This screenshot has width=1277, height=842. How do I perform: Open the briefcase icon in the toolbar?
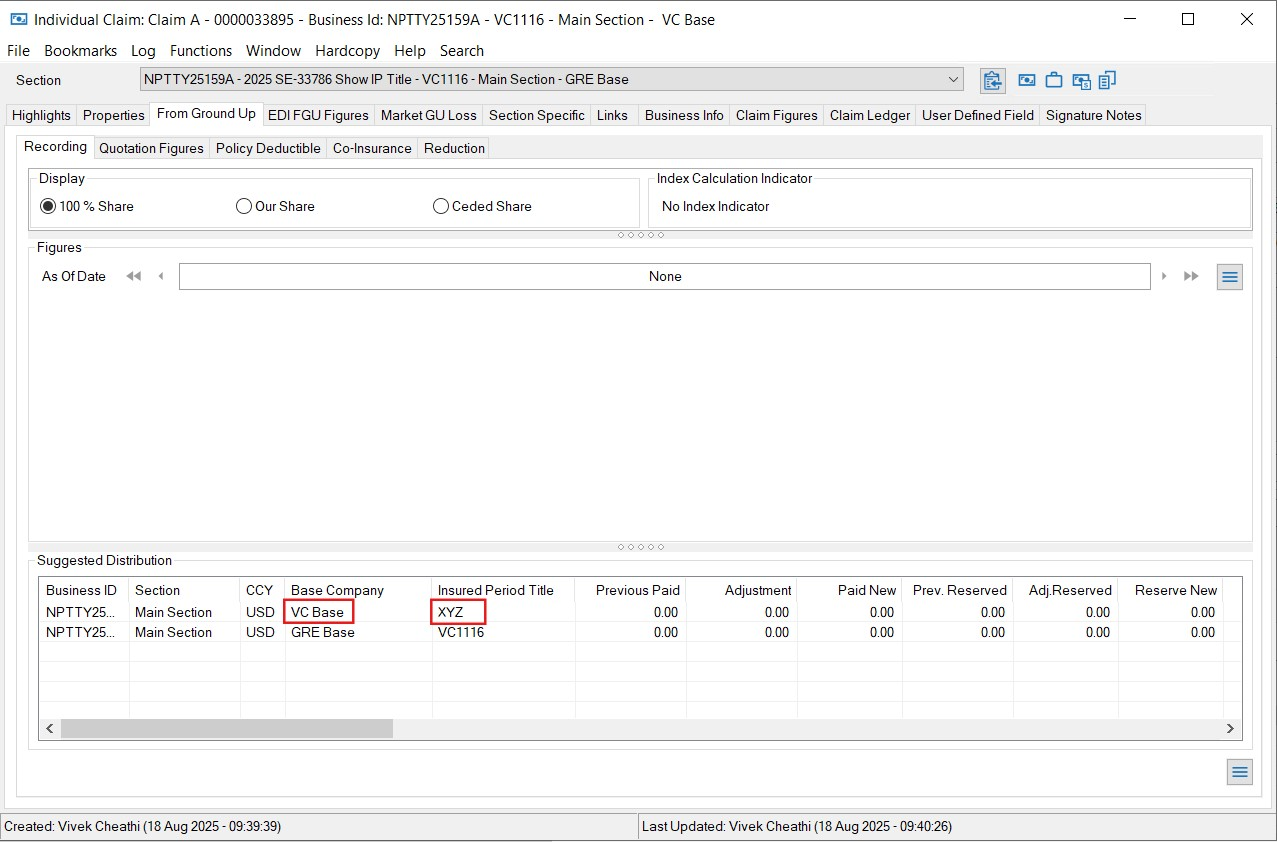click(x=1054, y=80)
